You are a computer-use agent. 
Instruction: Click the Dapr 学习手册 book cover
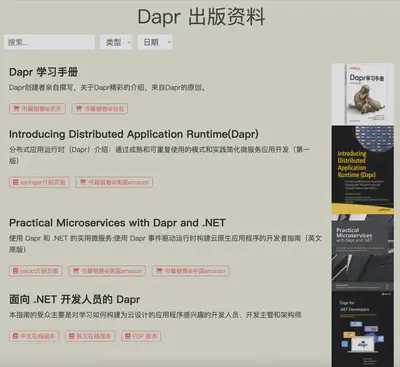pos(363,94)
